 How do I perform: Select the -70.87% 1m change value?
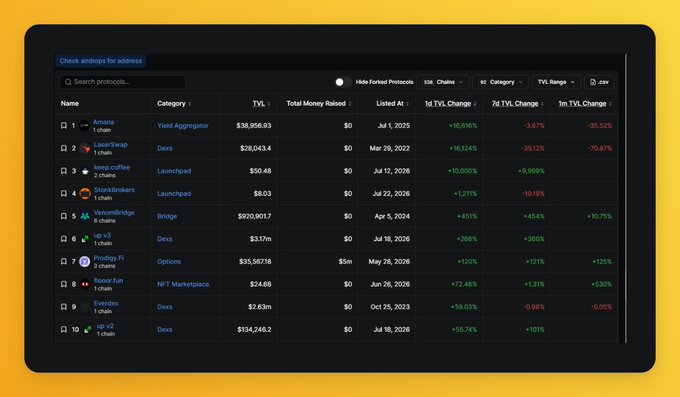click(x=600, y=148)
